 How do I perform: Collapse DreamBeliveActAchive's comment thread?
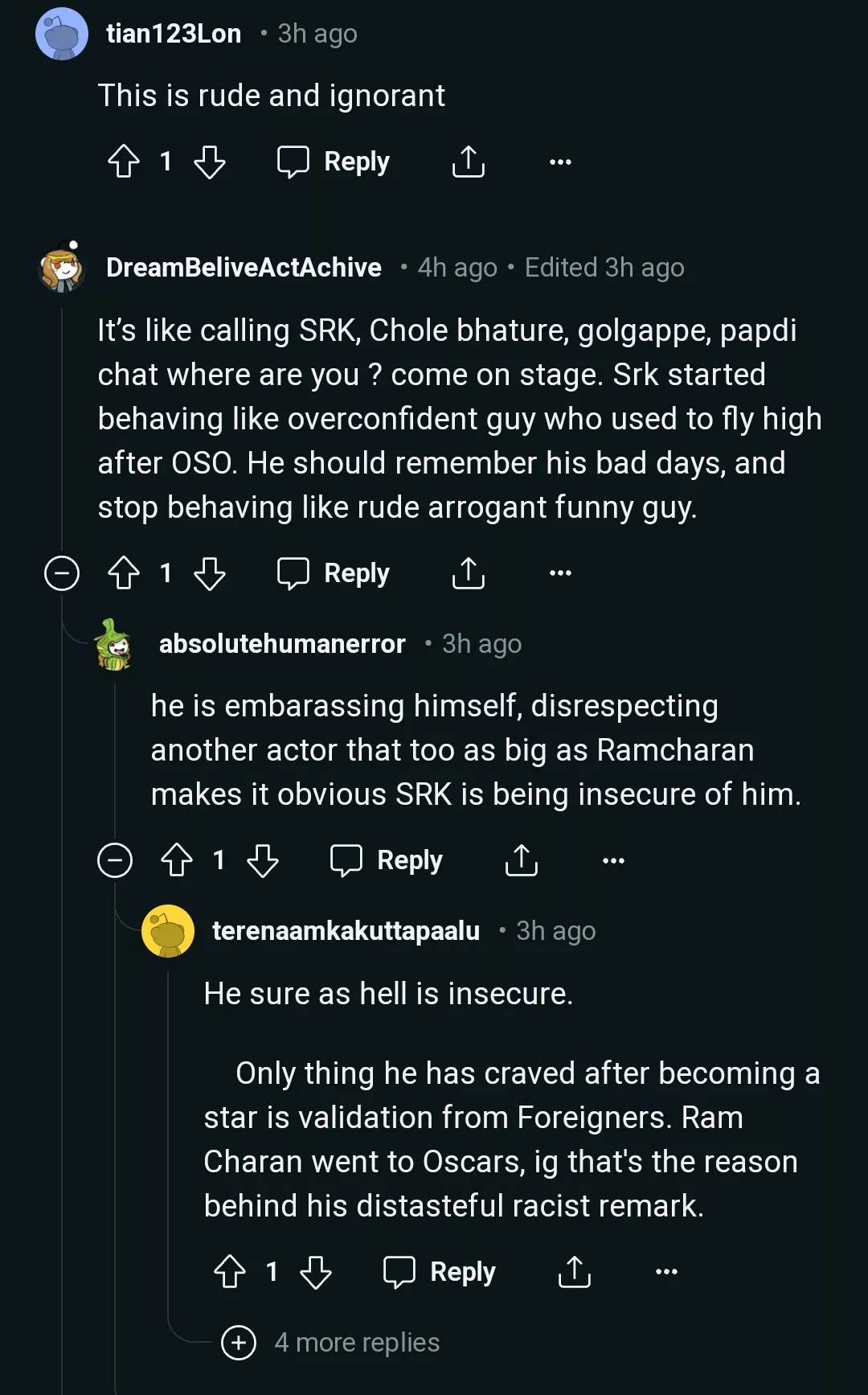(x=62, y=573)
